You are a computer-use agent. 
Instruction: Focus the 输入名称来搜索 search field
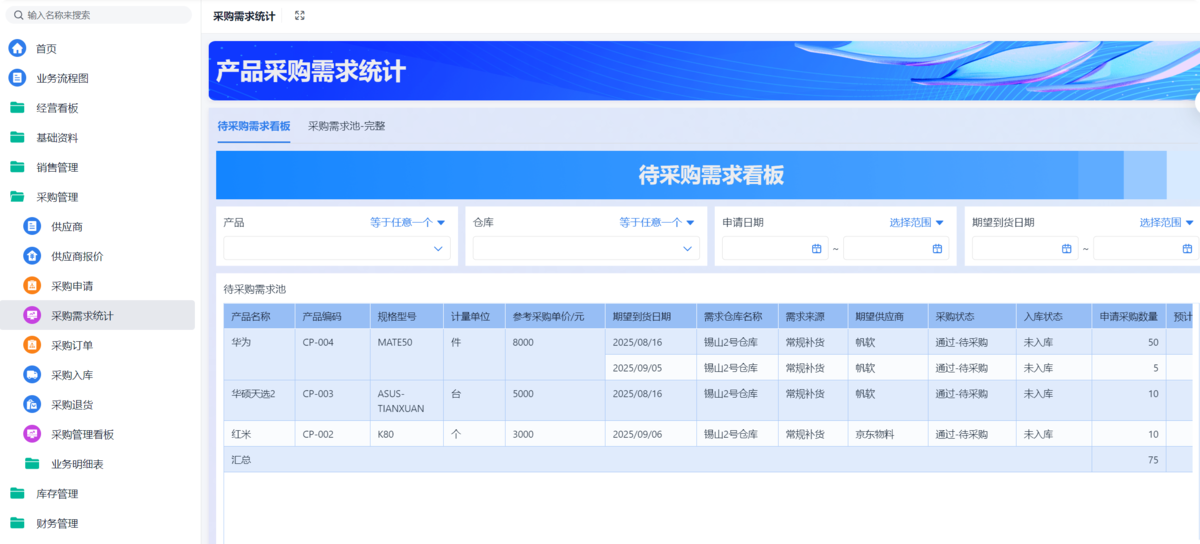coord(99,15)
